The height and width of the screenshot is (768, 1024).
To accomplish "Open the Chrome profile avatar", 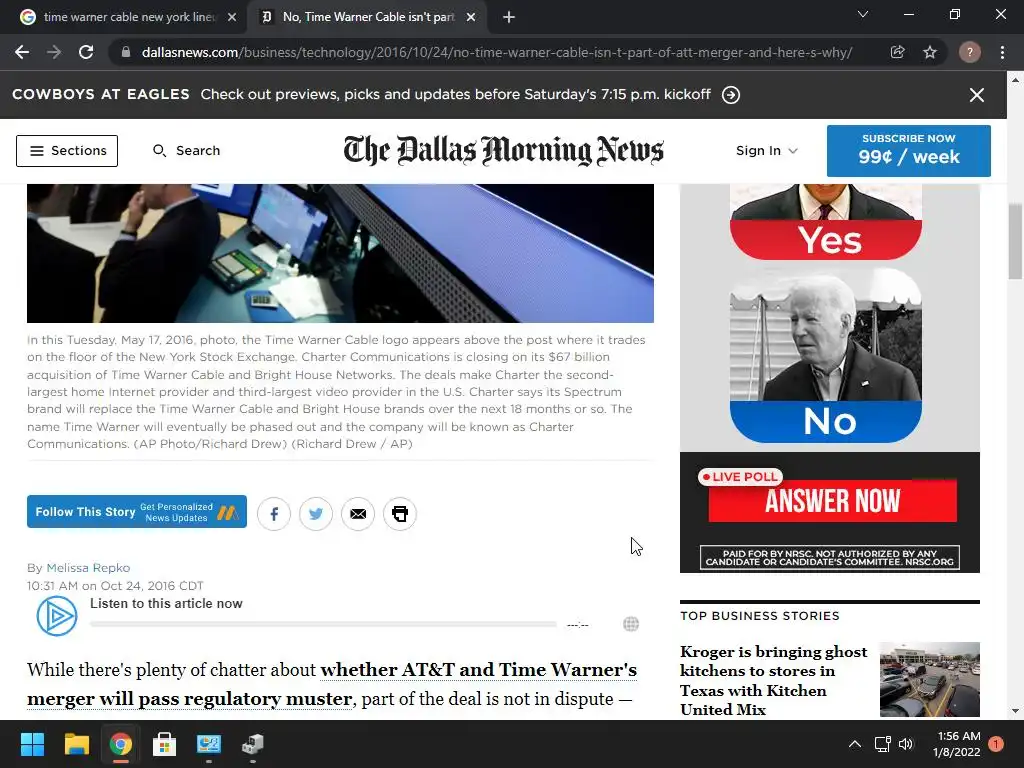I will pos(969,52).
